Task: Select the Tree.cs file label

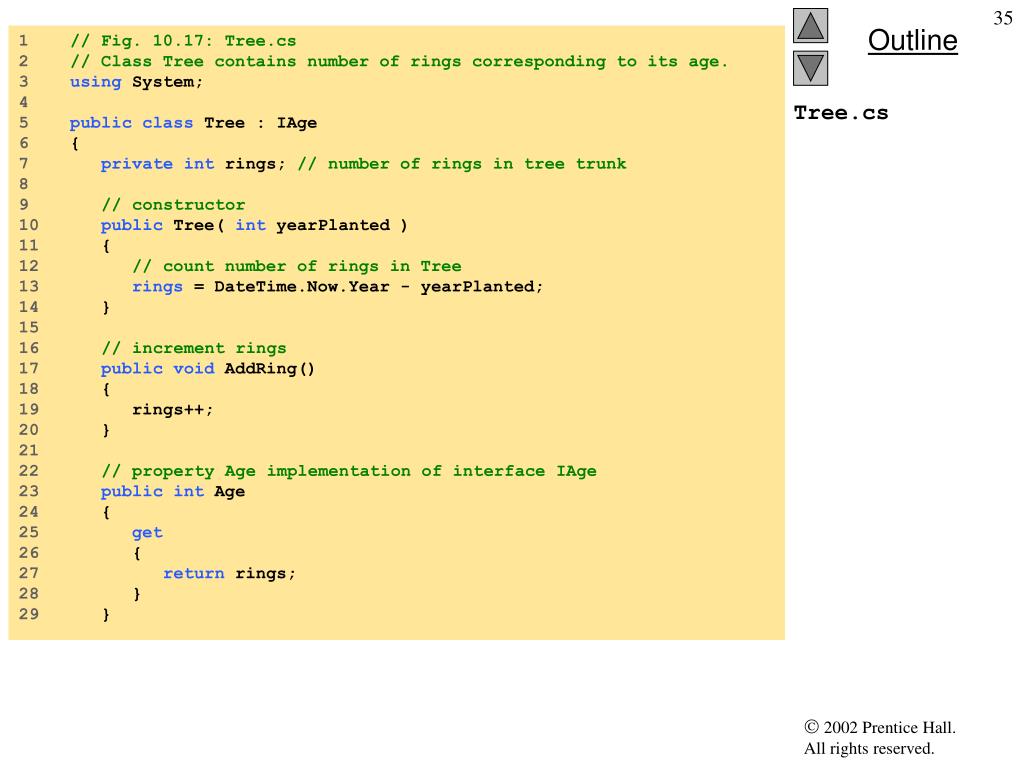Action: [x=841, y=113]
